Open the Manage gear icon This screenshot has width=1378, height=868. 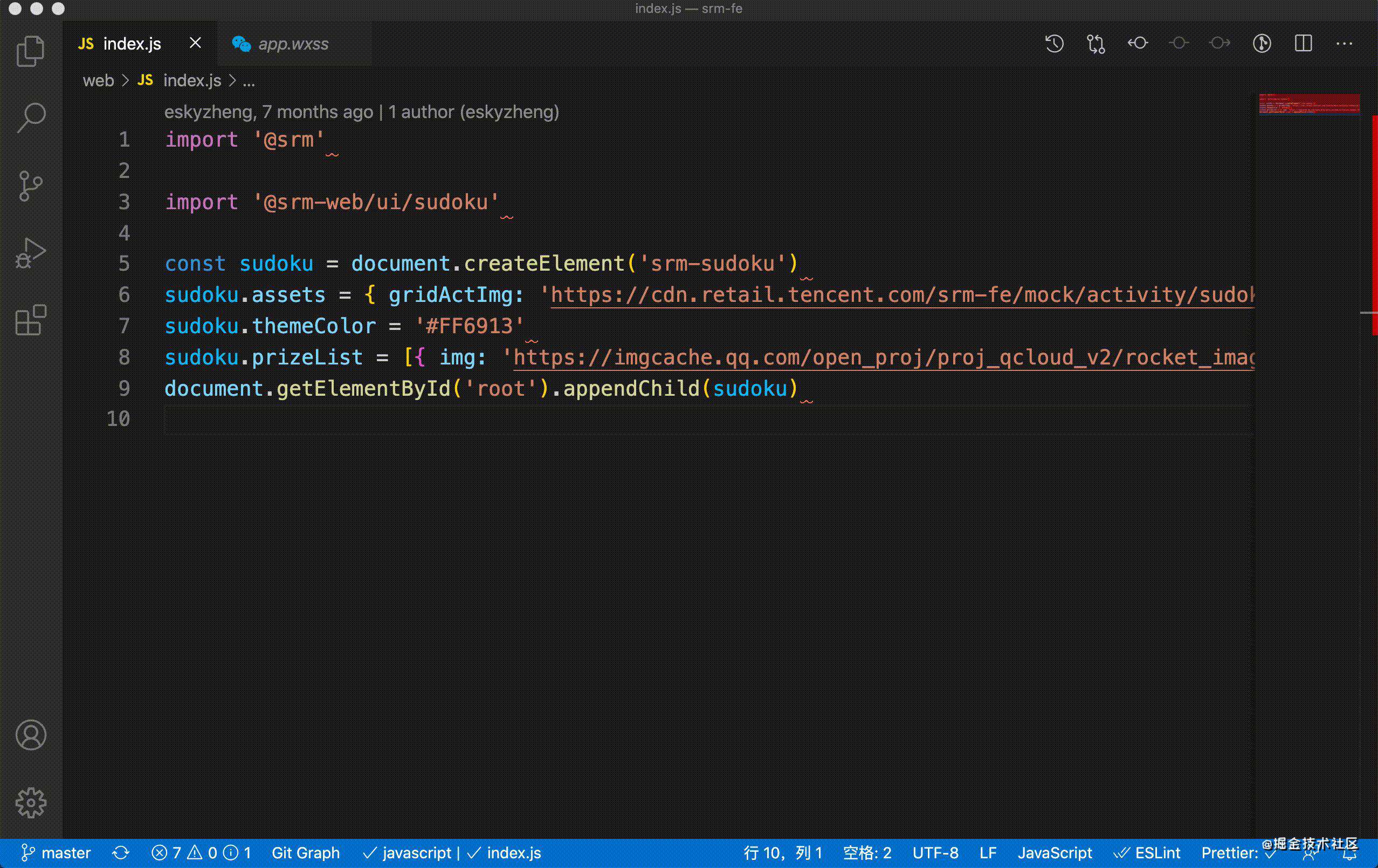[31, 803]
